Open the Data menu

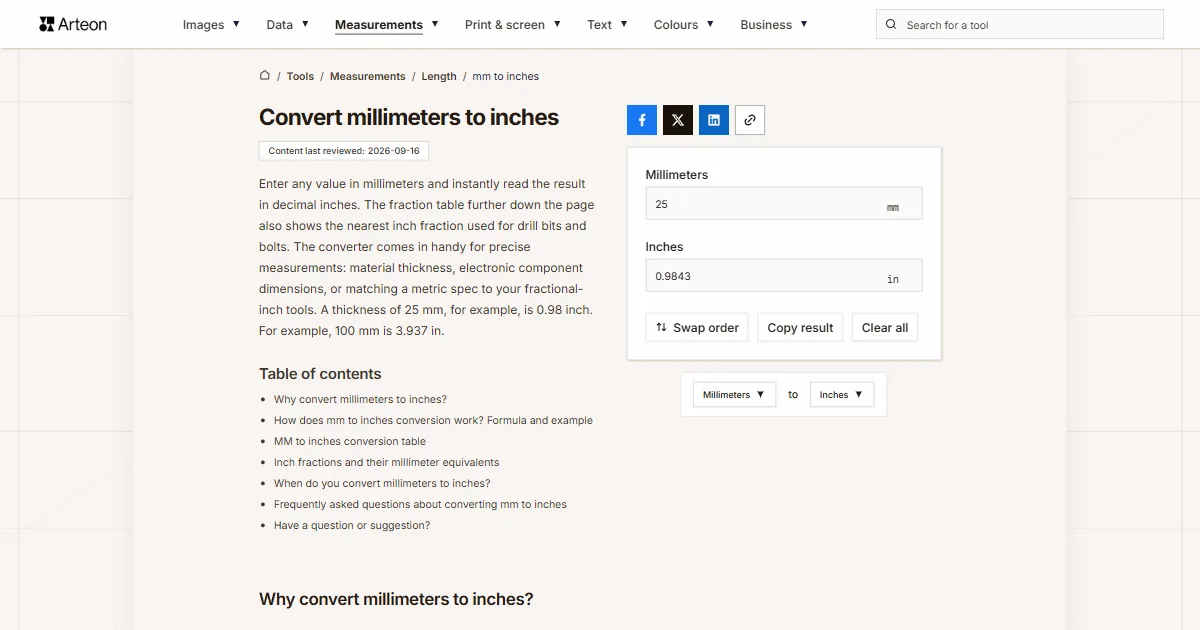click(287, 24)
